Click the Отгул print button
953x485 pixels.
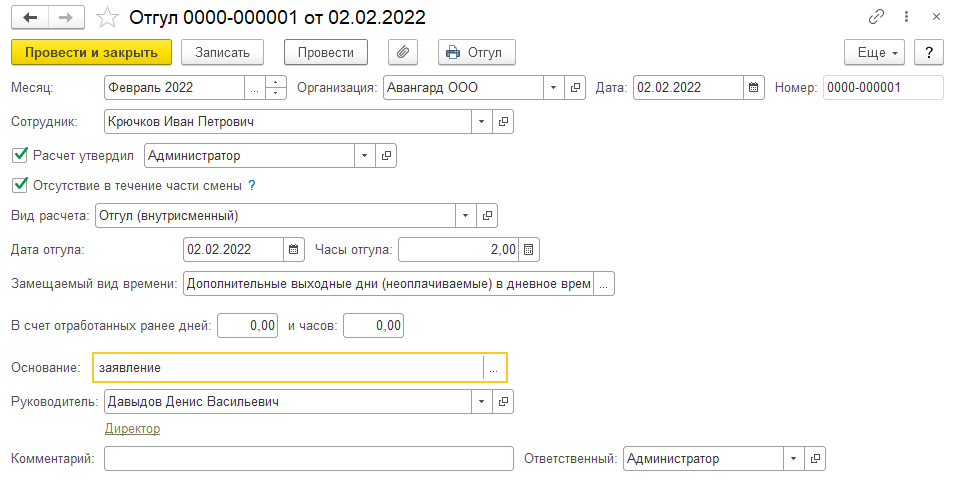476,52
